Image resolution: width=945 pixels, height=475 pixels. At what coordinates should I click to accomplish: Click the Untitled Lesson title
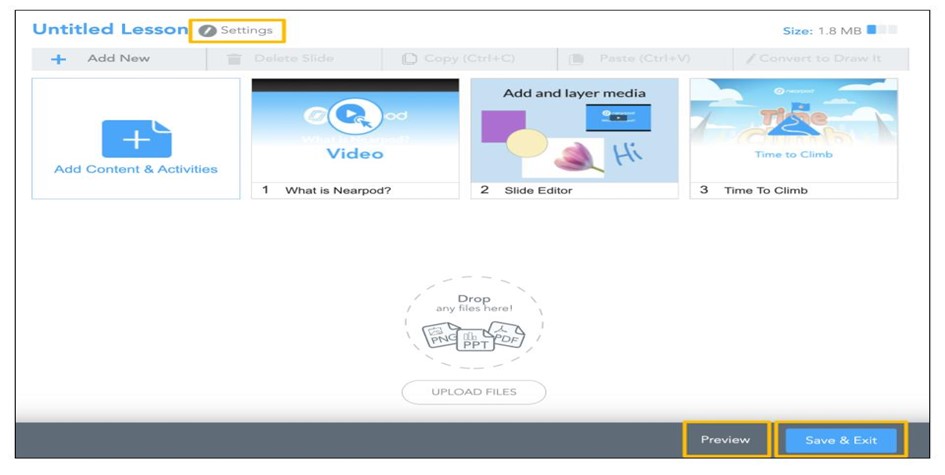[x=110, y=30]
